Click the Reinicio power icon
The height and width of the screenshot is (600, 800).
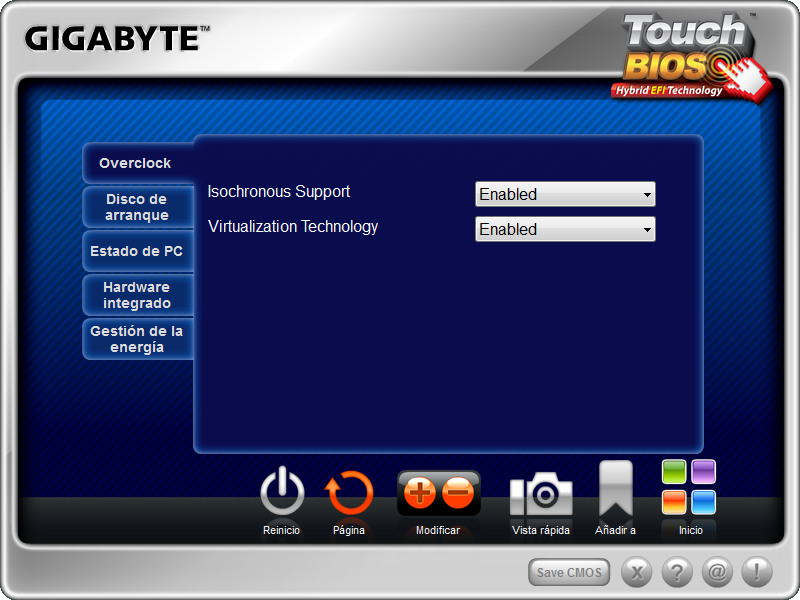281,492
